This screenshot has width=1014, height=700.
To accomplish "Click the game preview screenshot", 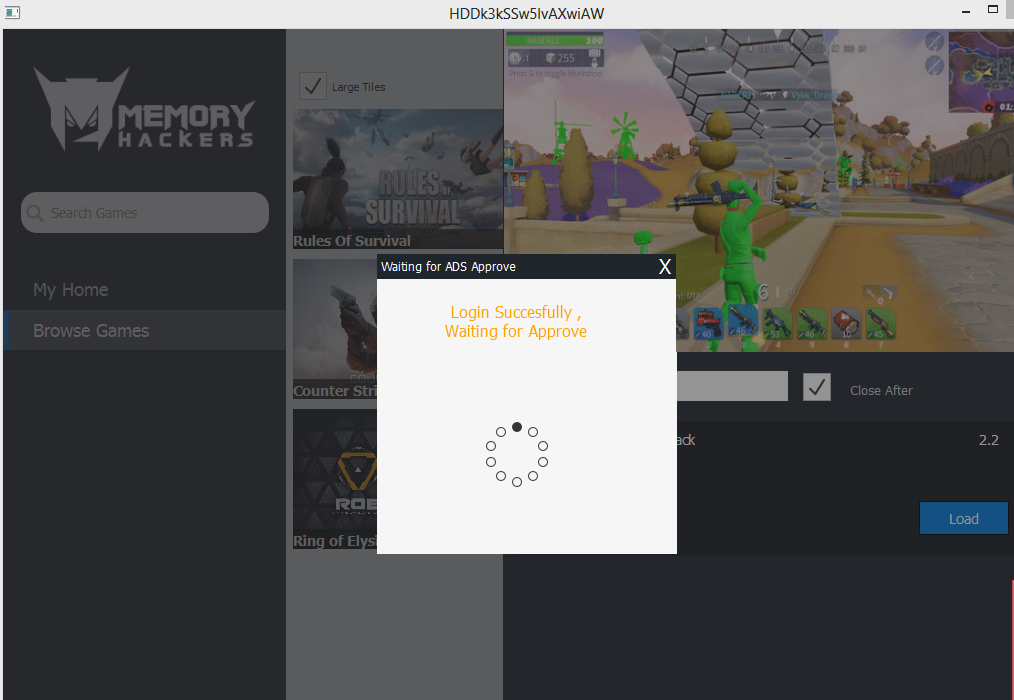I will point(759,190).
